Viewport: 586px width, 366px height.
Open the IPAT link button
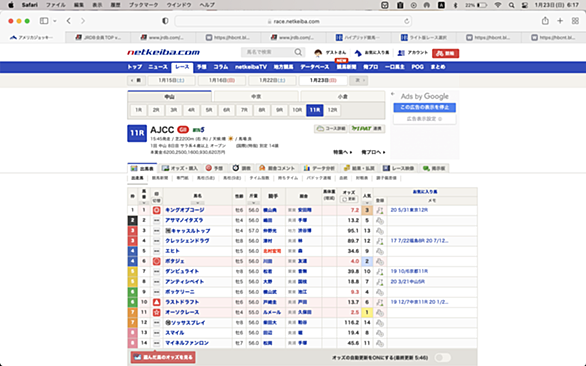pos(367,129)
